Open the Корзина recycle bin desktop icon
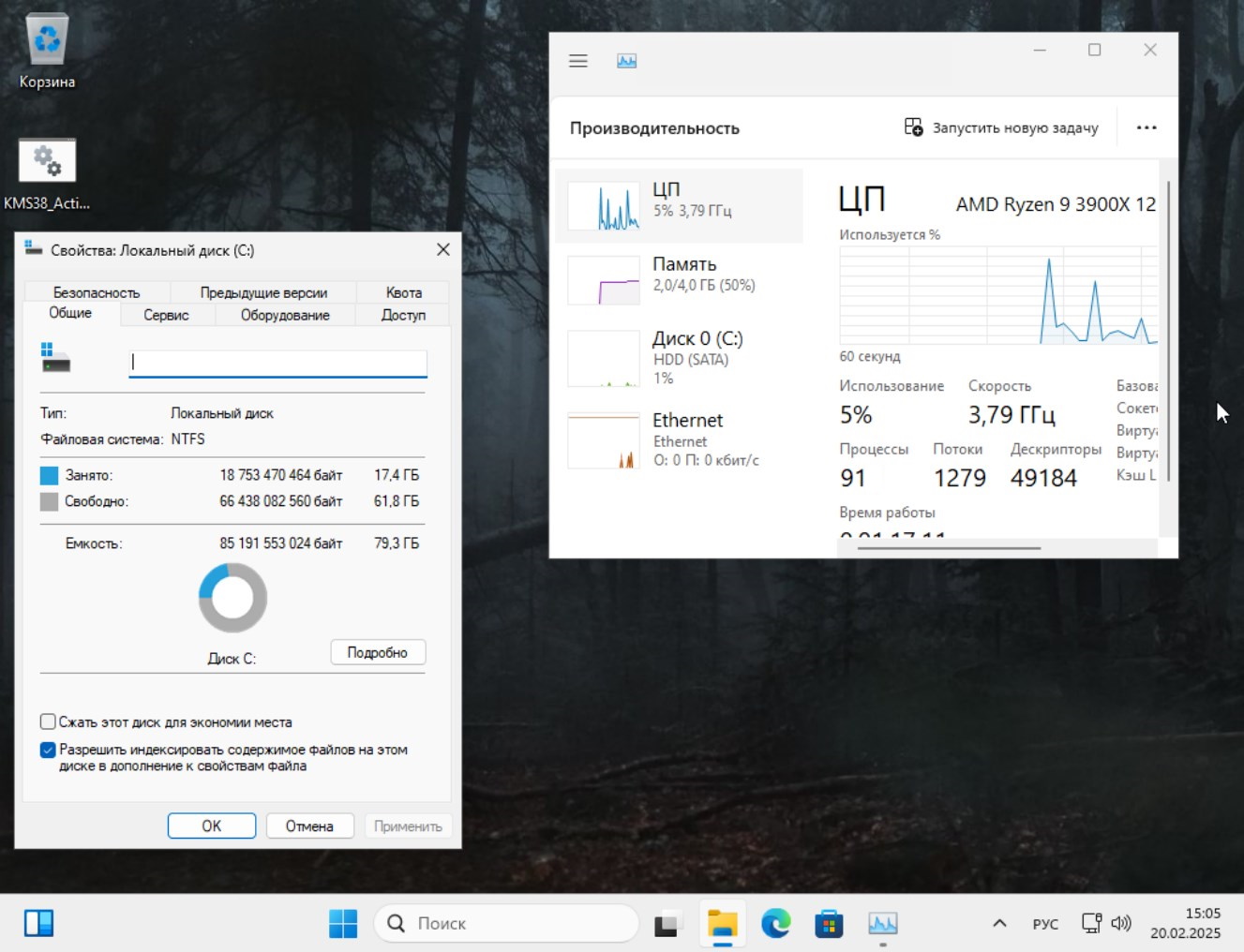This screenshot has height=952, width=1244. click(x=47, y=52)
